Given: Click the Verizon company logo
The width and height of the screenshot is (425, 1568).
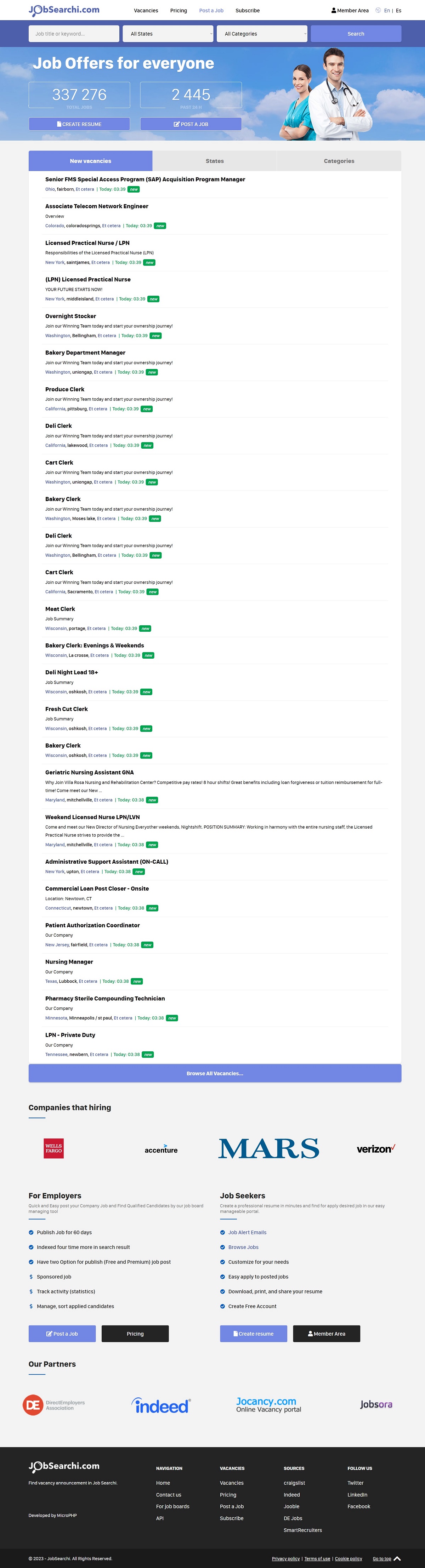Looking at the screenshot, I should 376,1149.
